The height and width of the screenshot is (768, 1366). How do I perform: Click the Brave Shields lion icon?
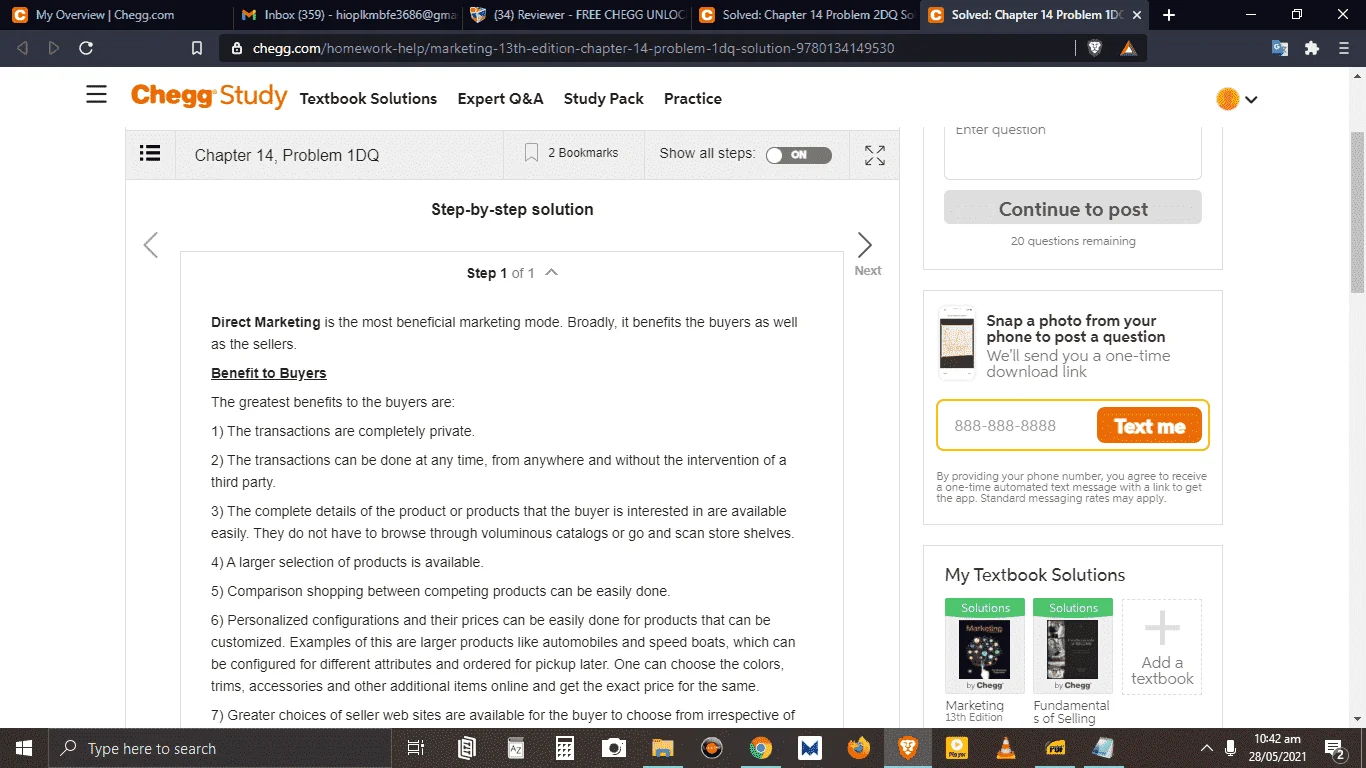(1095, 48)
